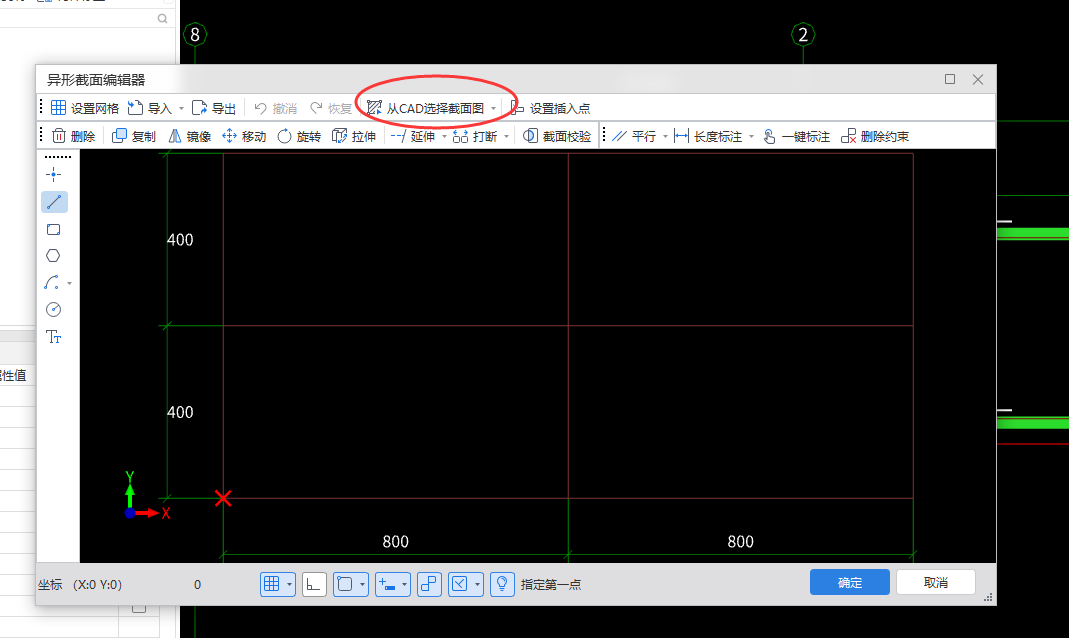Click the dialog resize grip corner

coord(988,597)
